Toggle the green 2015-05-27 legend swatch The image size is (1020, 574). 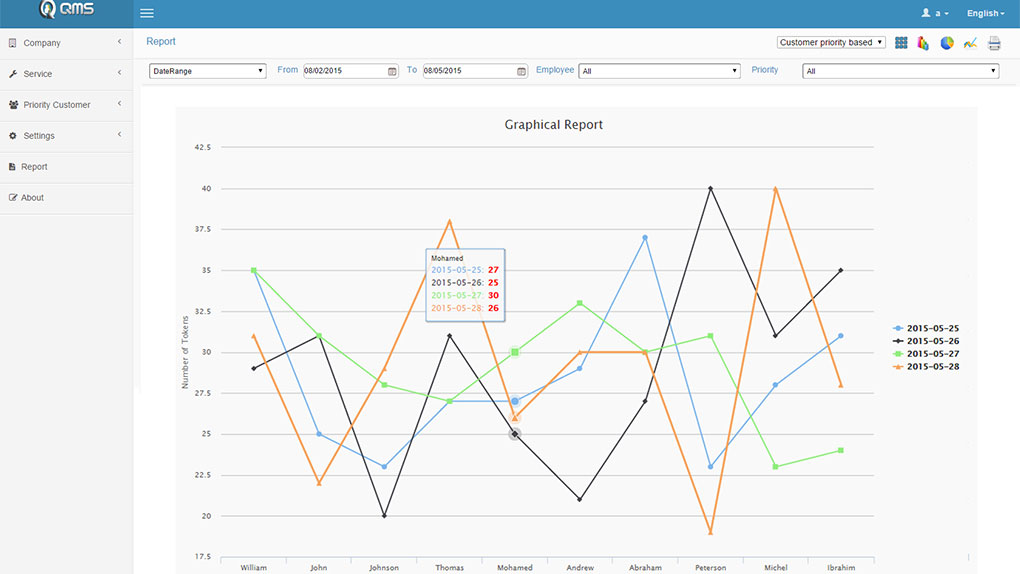coord(898,354)
